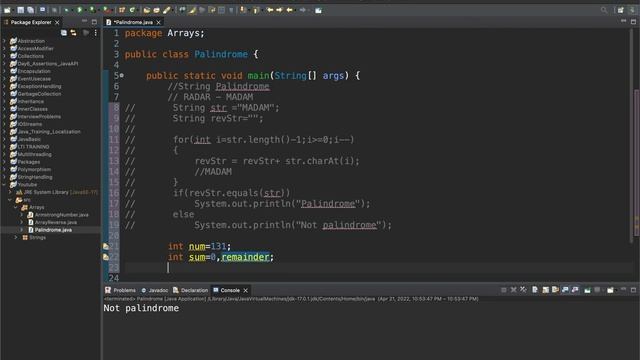Click the Save All toolbar icon

point(30,10)
